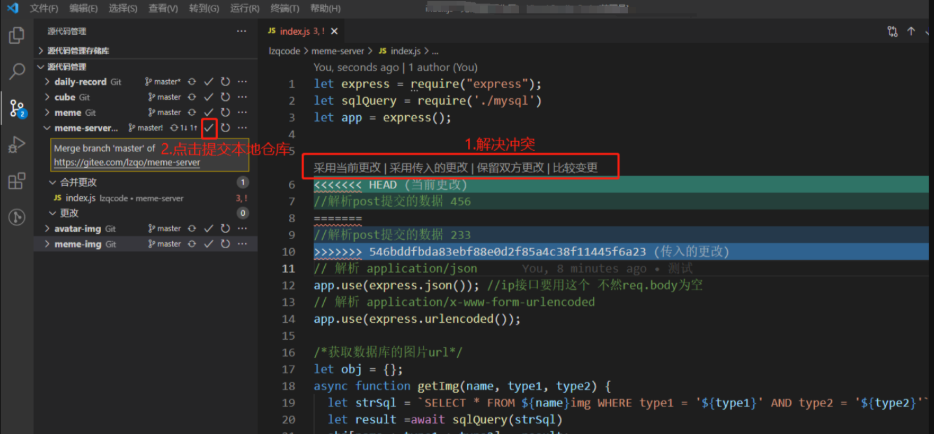Open the 选择(S) menu
The image size is (934, 434).
tap(123, 8)
